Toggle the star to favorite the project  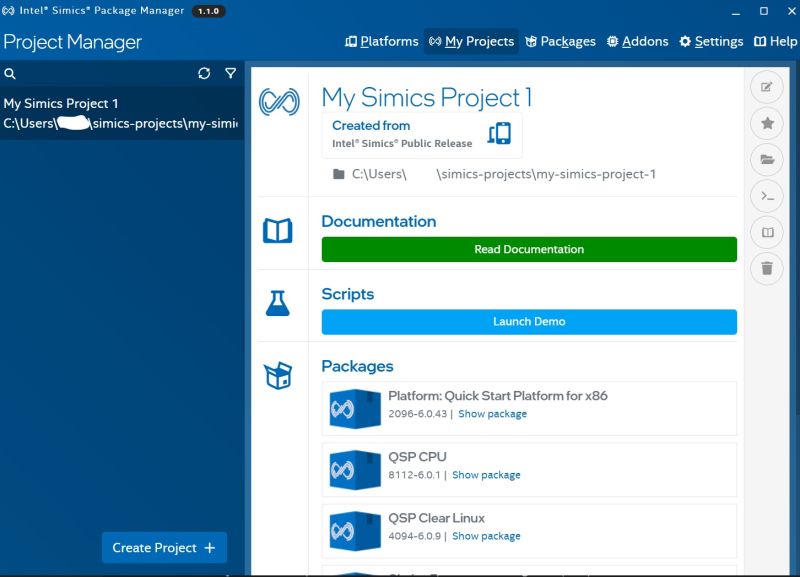coord(766,123)
